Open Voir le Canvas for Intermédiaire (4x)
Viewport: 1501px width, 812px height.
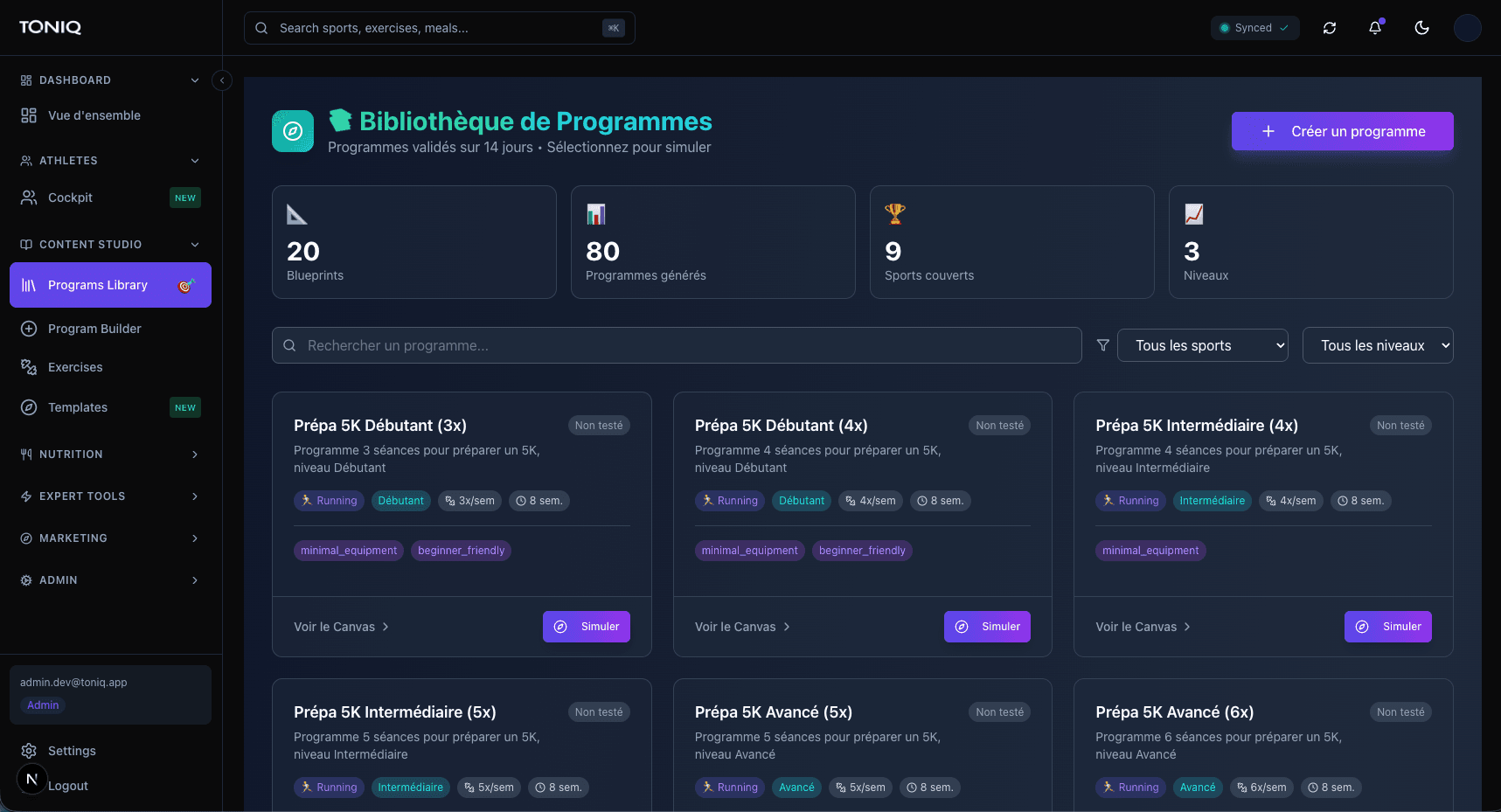[x=1143, y=627]
